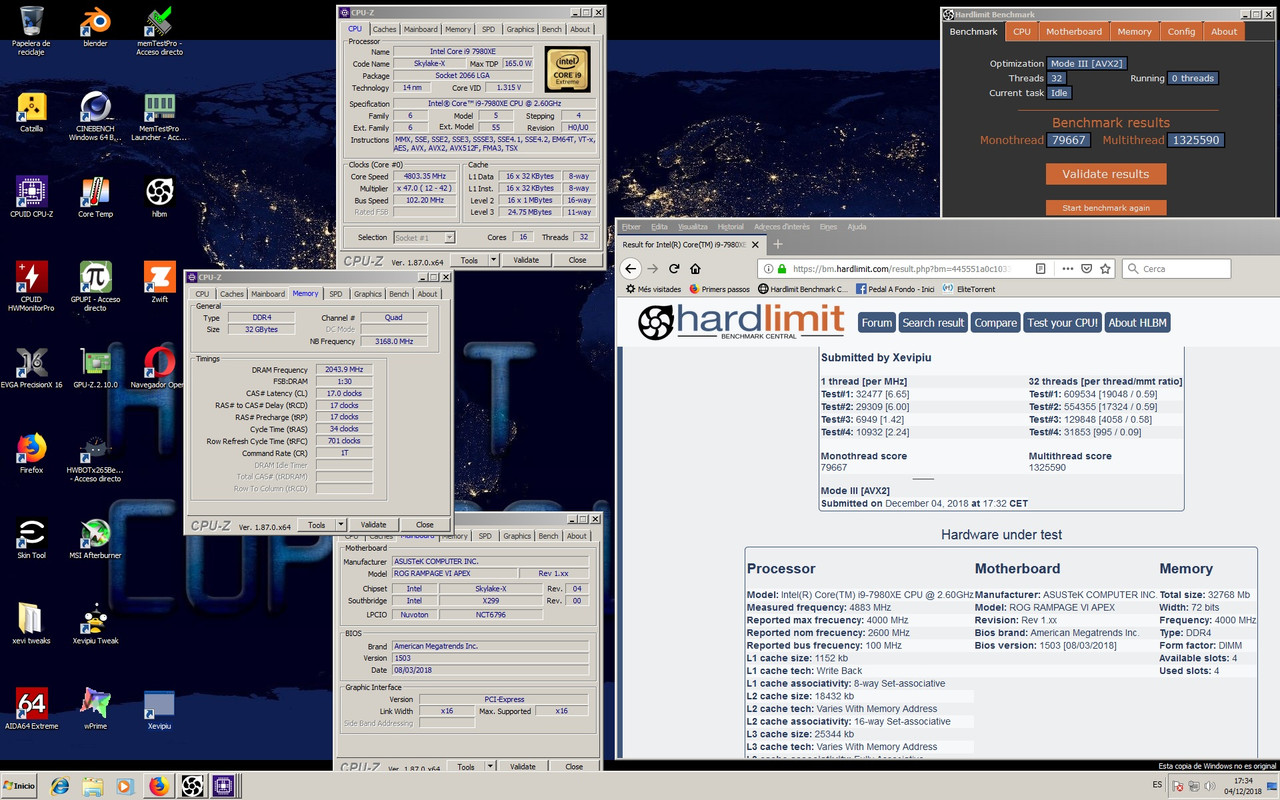The image size is (1280, 800).
Task: Open Bench tab in CPU-Z Memory window
Action: coord(399,294)
